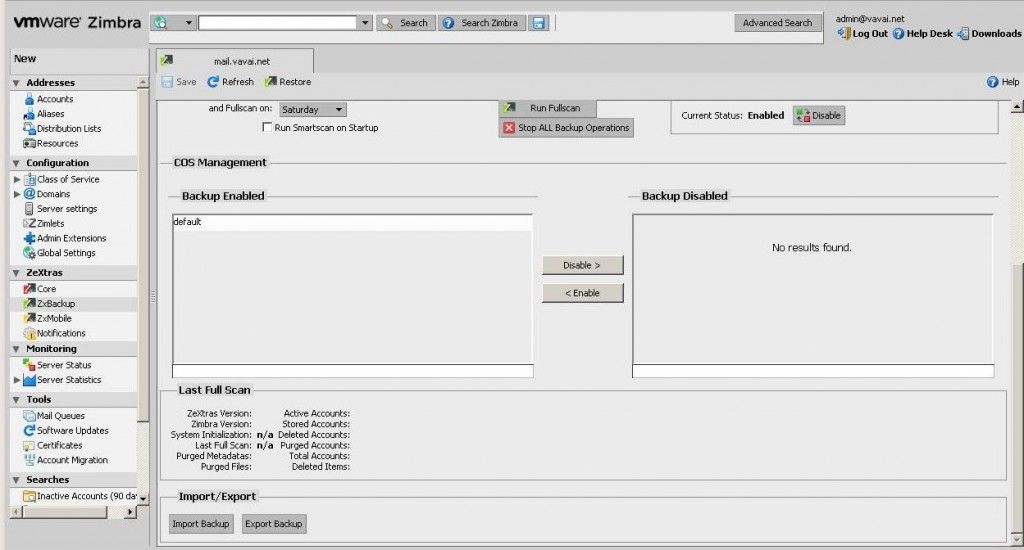Collapse the ZeXtras section

tap(16, 273)
